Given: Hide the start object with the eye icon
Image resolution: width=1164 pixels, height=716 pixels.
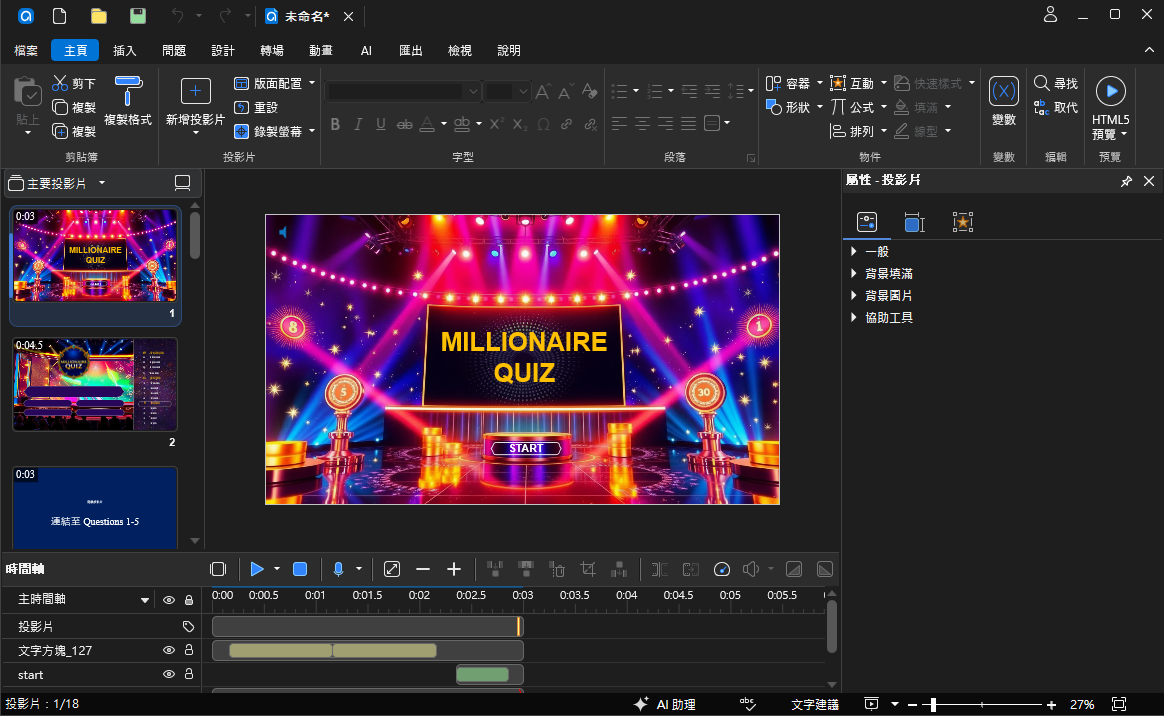Looking at the screenshot, I should (x=169, y=674).
